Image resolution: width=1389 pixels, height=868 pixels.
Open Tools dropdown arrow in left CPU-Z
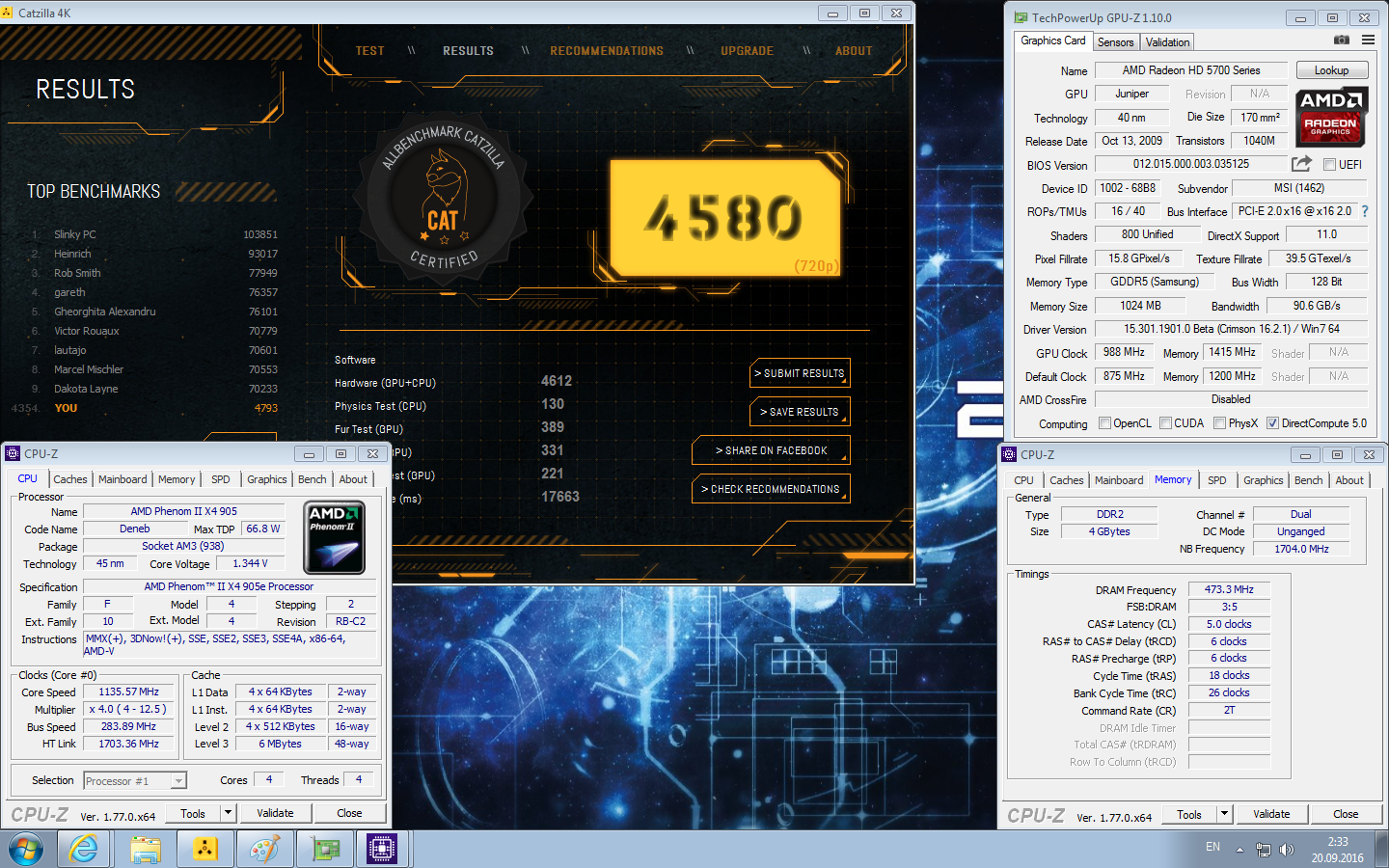[229, 813]
